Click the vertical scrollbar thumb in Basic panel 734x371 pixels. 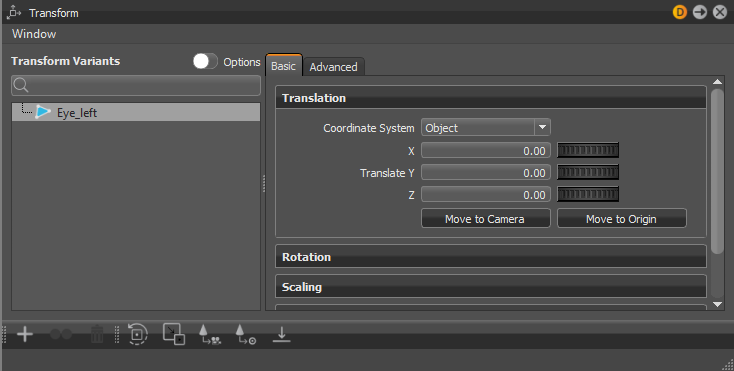pos(717,171)
